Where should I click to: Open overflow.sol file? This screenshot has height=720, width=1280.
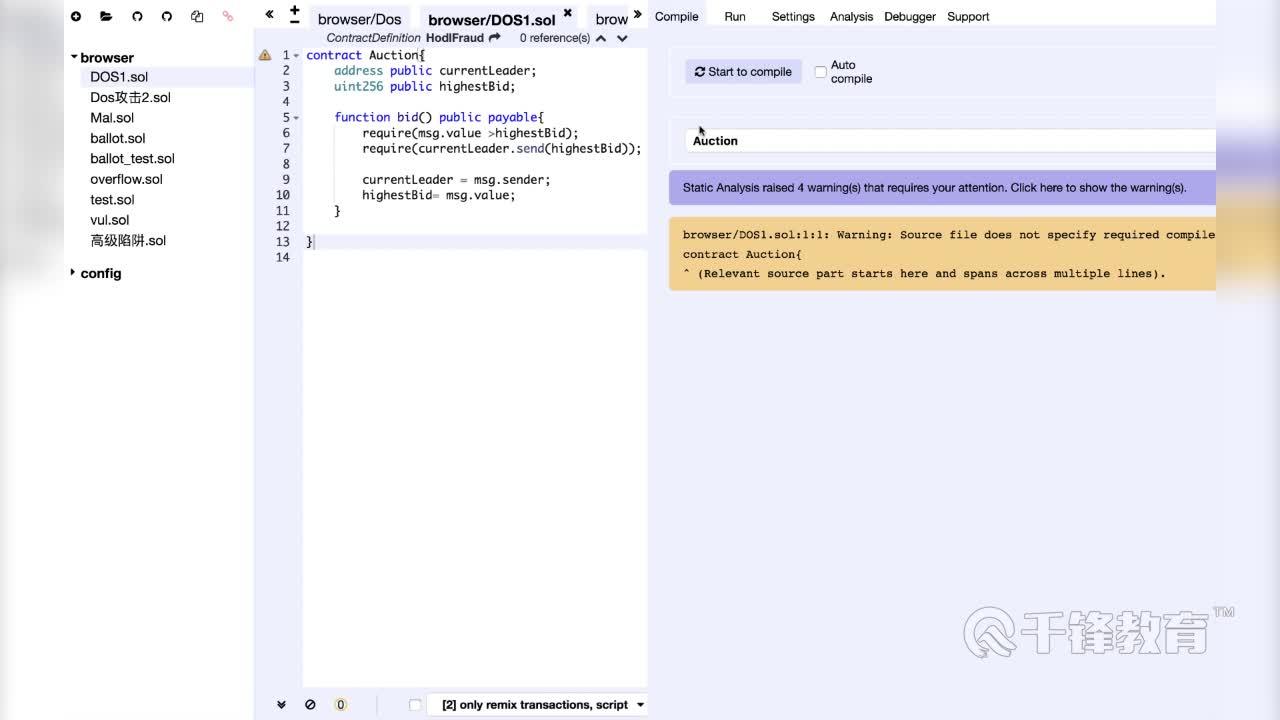tap(126, 179)
